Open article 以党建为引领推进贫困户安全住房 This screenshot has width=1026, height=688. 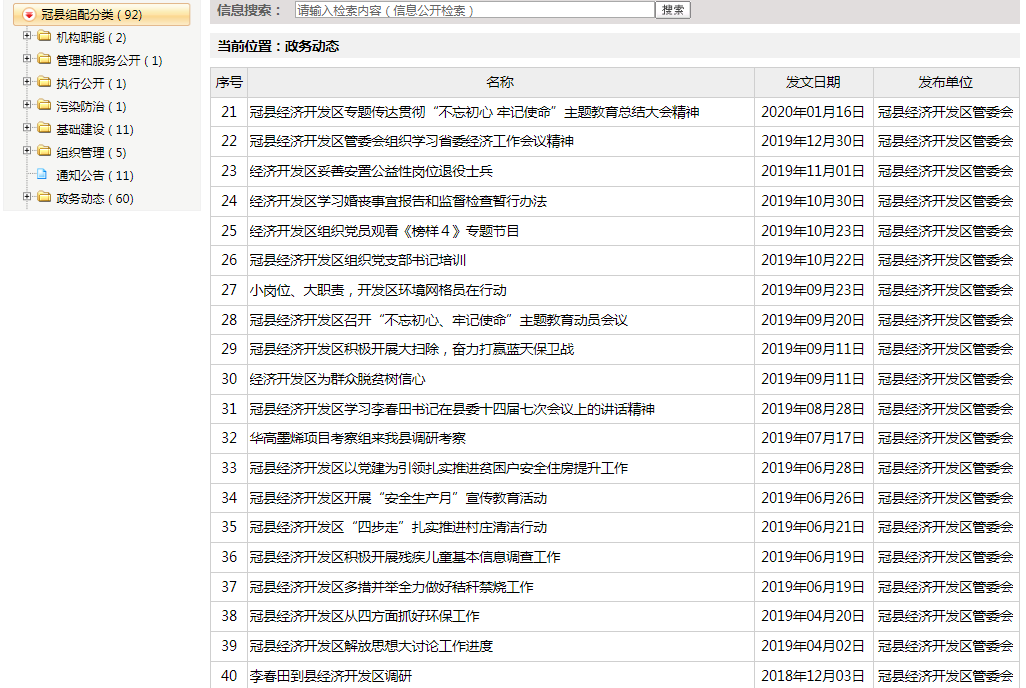point(438,468)
